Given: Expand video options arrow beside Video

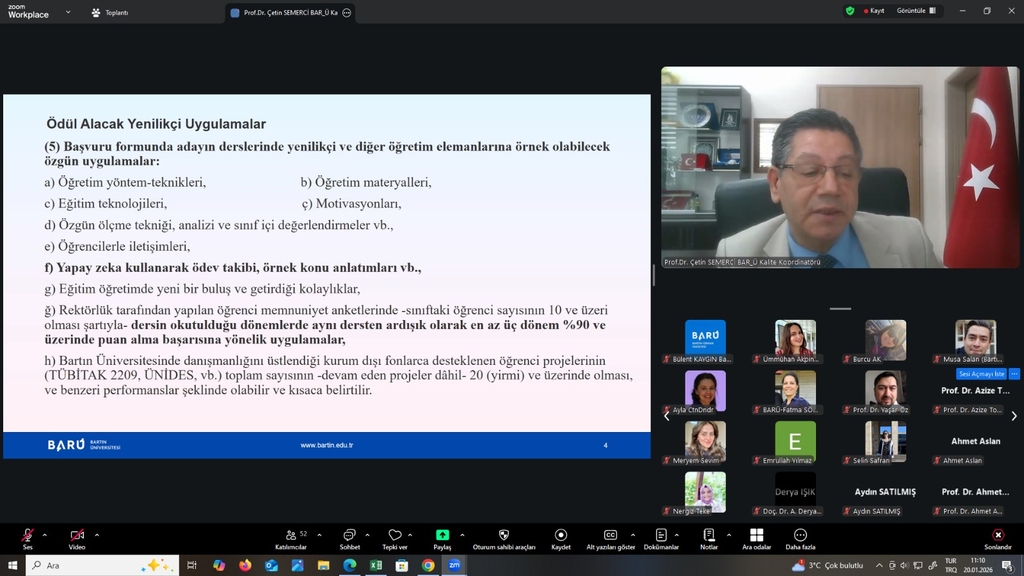Looking at the screenshot, I should (x=96, y=534).
